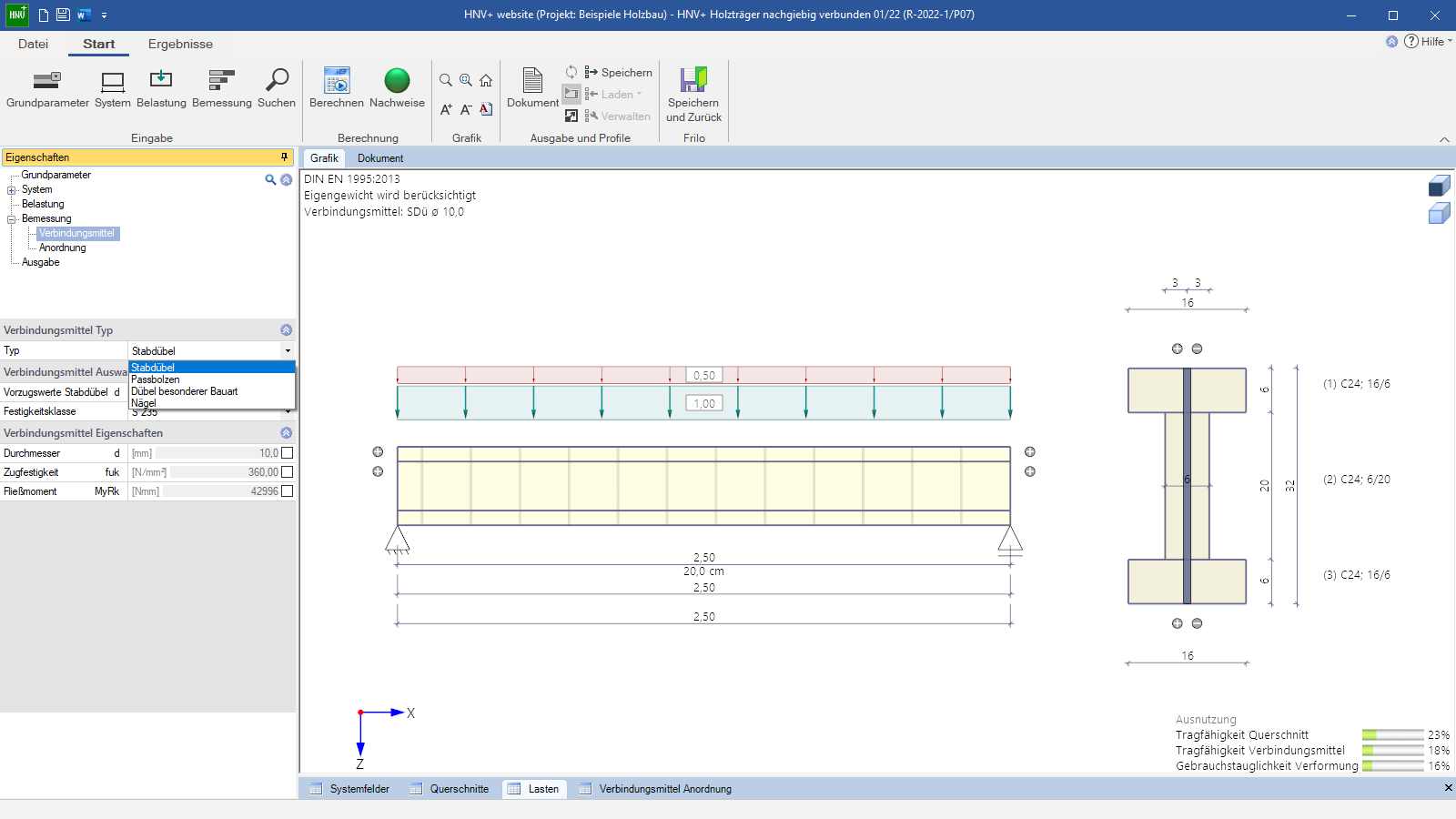
Task: Collapse tree panel with blue chevron icon
Action: 286,179
